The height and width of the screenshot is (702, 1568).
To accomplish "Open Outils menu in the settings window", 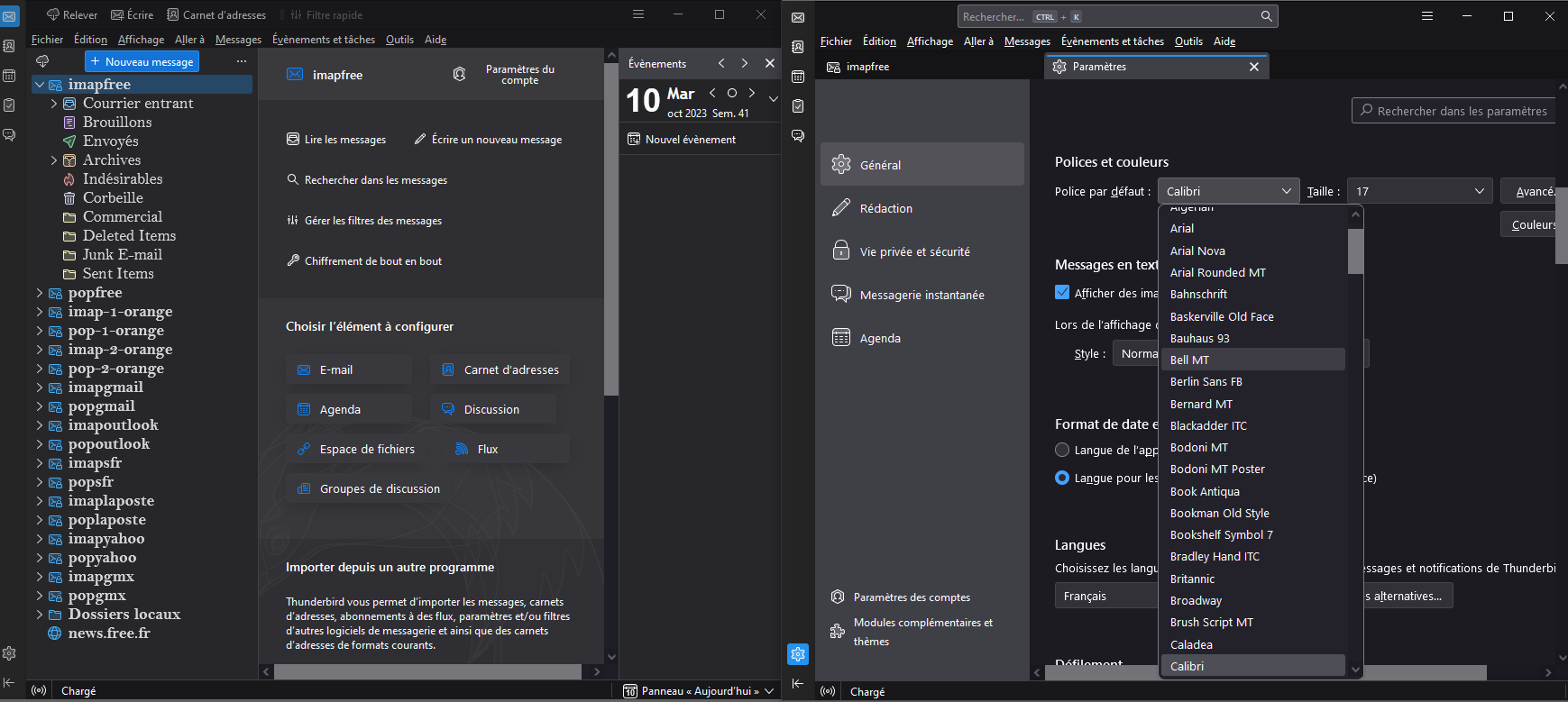I will (1188, 41).
